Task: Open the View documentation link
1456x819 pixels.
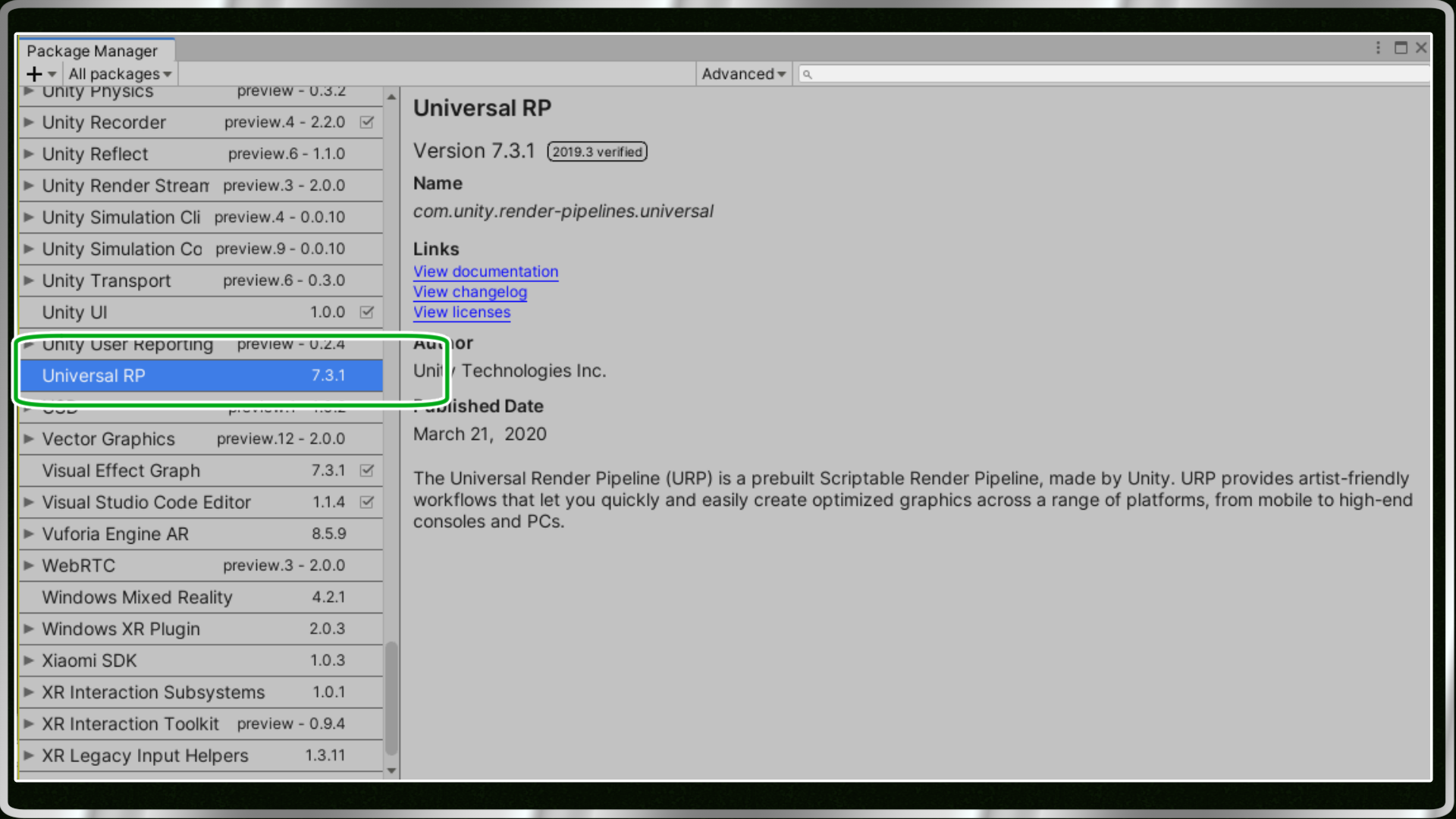Action: 485,271
